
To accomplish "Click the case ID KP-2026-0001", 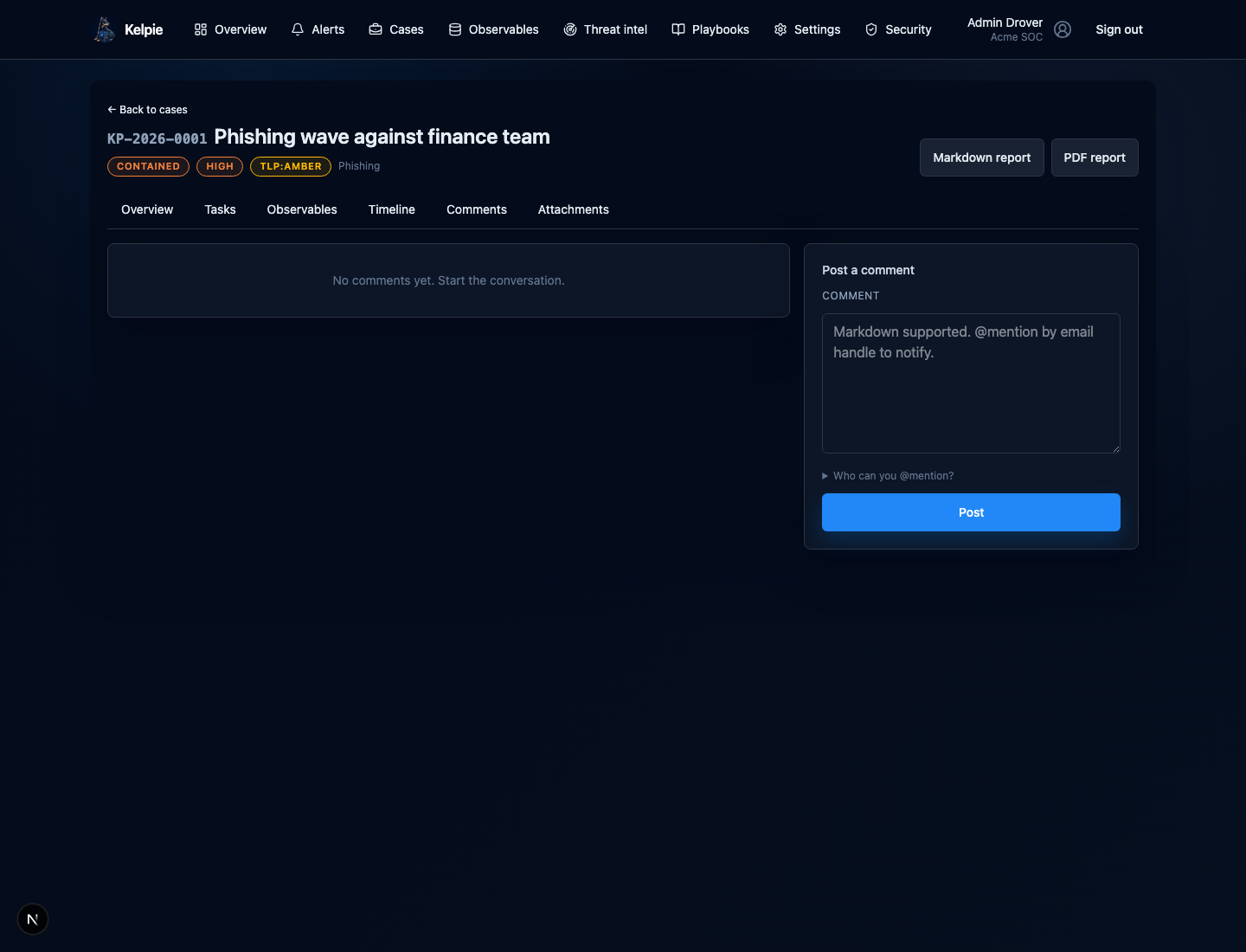I will point(157,138).
